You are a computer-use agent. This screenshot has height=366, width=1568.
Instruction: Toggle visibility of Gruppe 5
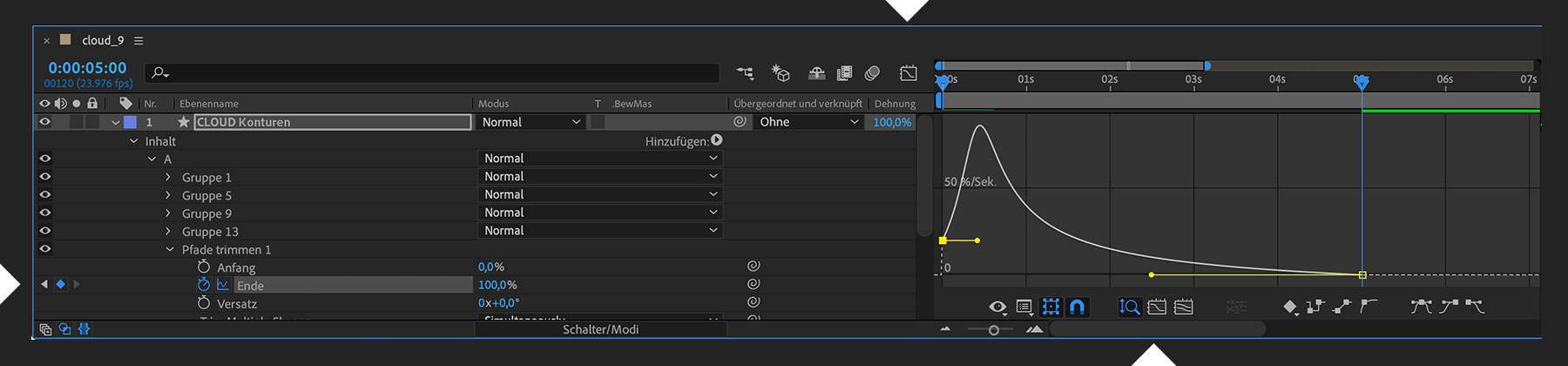click(45, 195)
